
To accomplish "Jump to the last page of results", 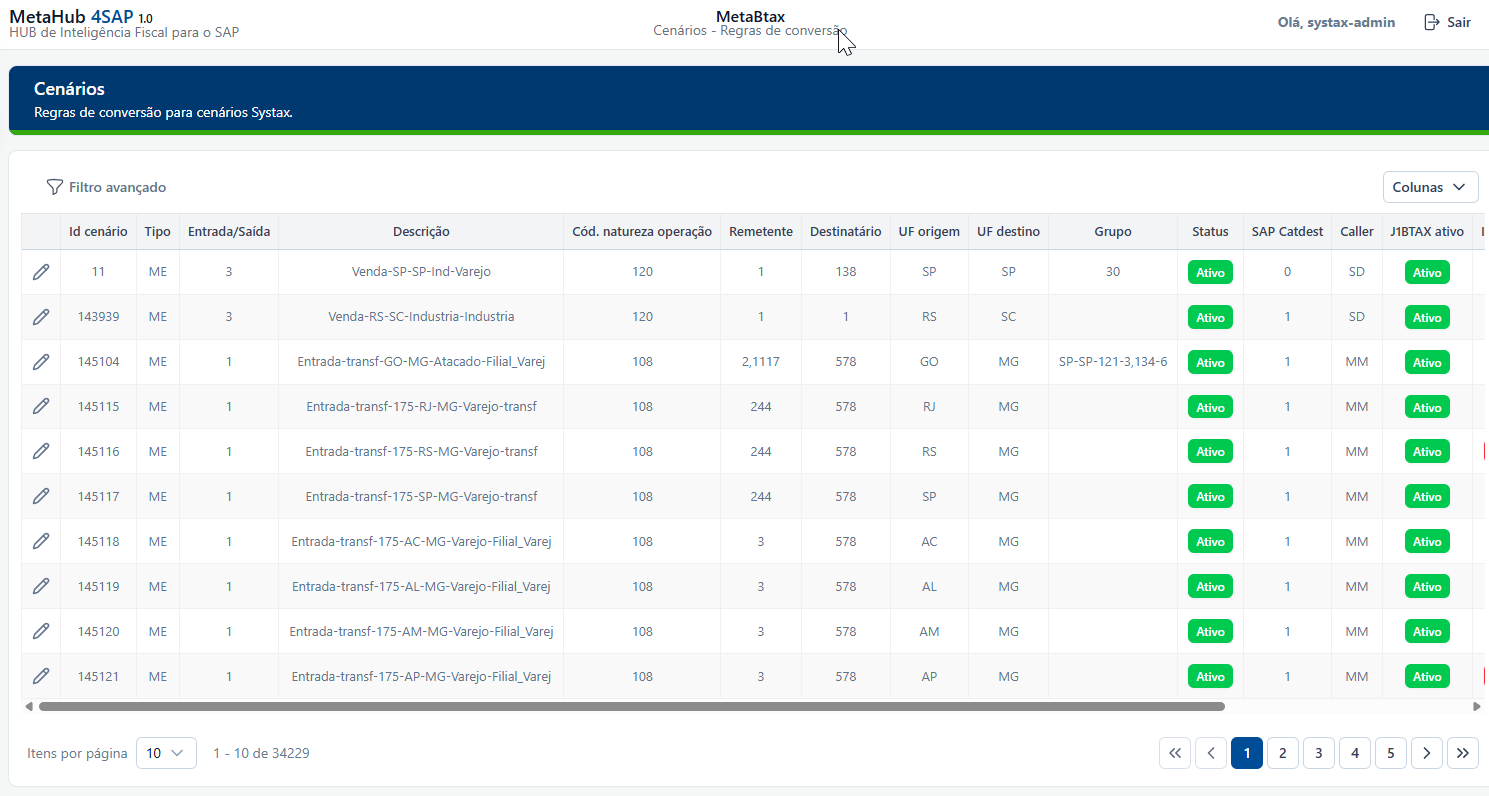I will coord(1463,753).
